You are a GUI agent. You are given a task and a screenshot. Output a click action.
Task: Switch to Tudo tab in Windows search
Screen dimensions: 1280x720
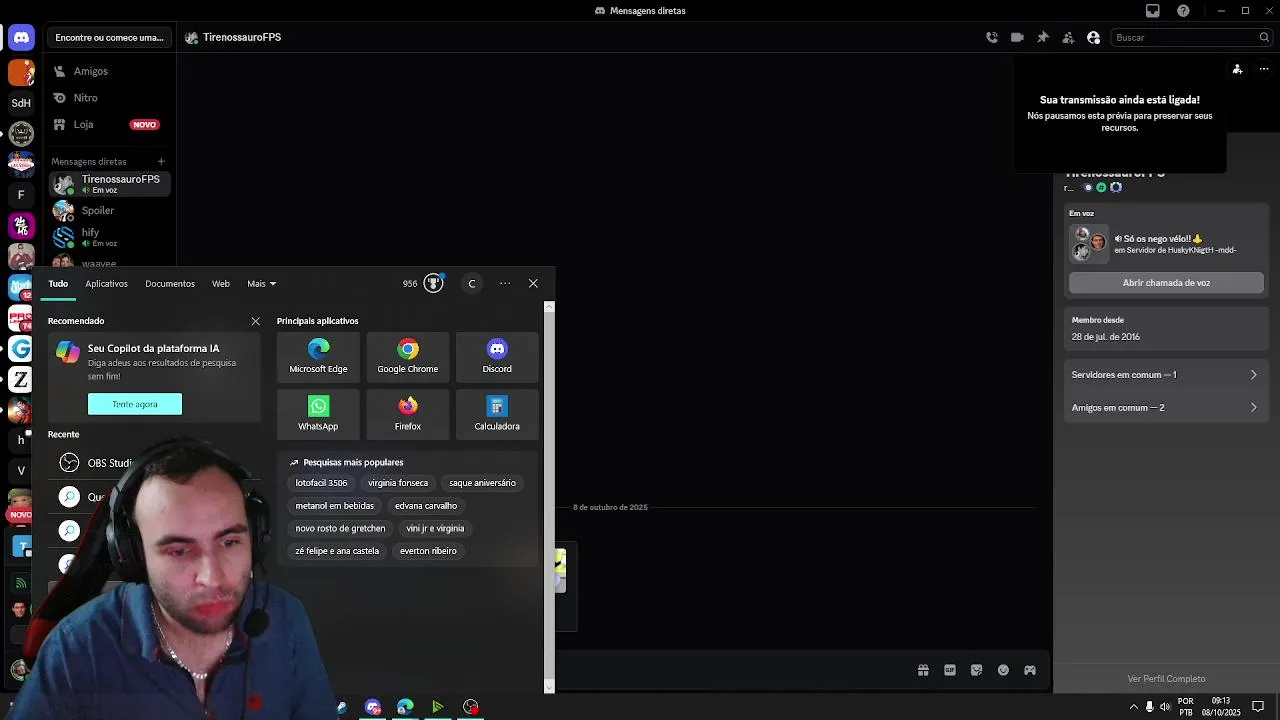click(58, 284)
